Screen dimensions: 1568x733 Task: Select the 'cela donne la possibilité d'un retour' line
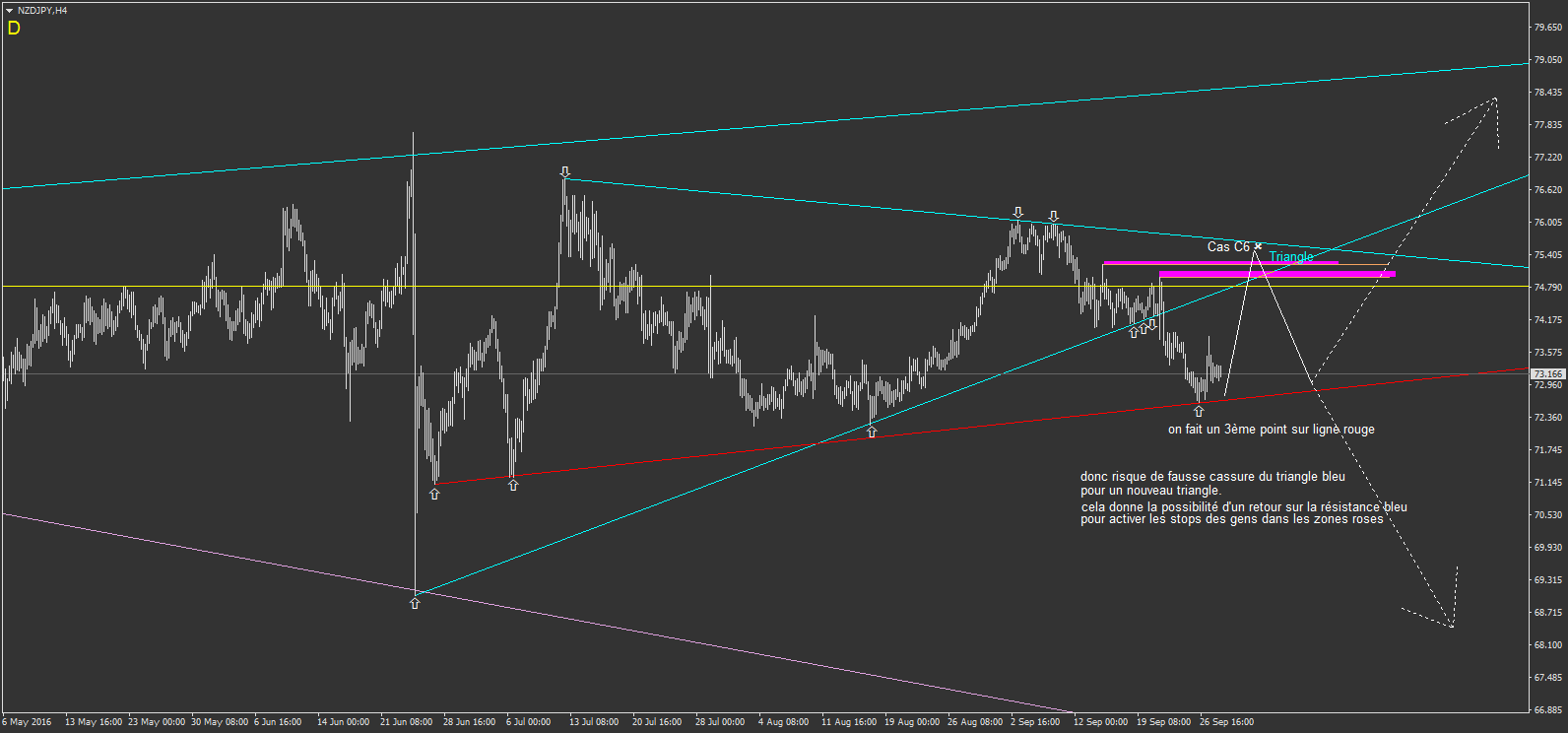(x=1244, y=507)
